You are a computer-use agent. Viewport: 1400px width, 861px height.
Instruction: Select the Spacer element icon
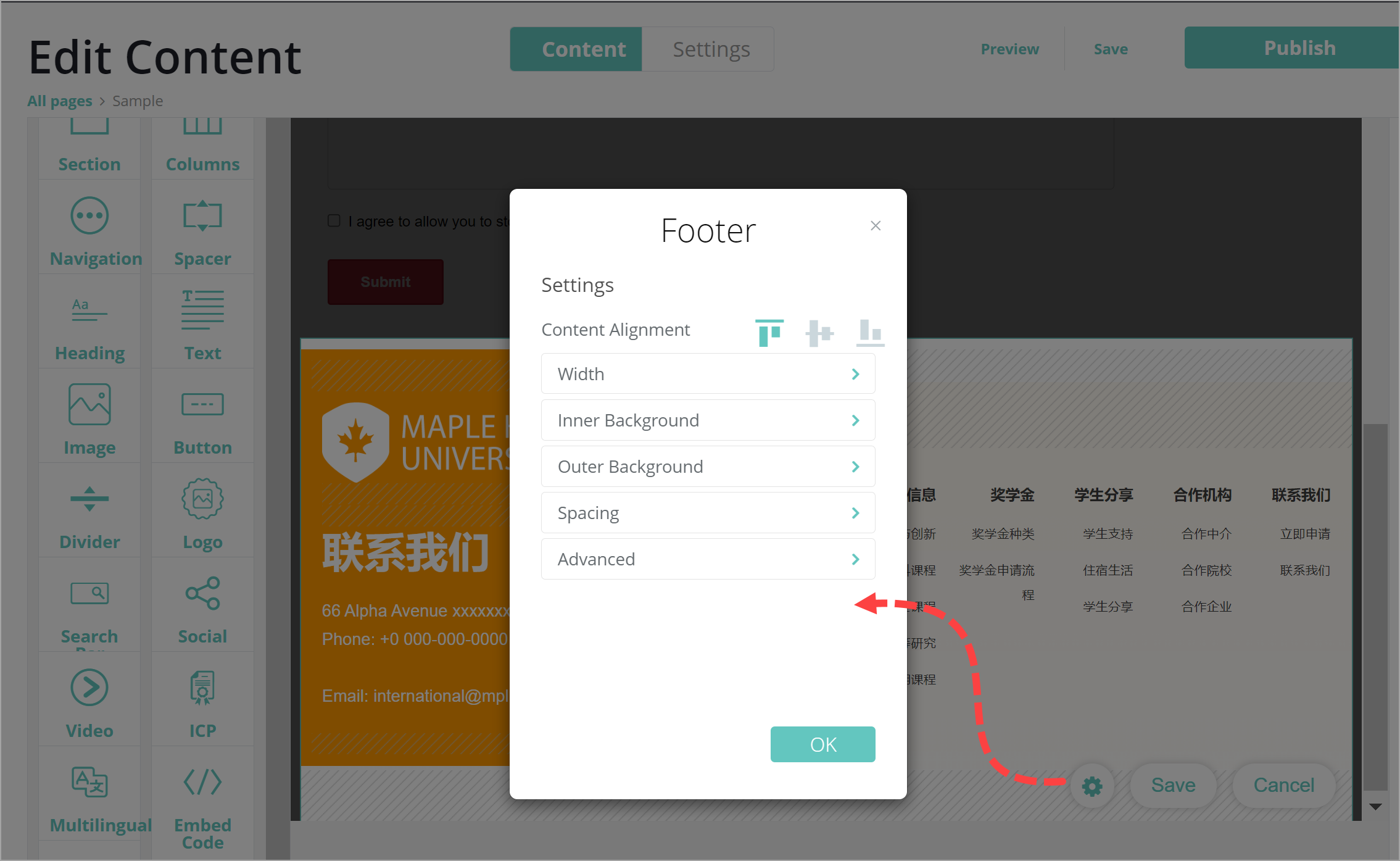202,216
